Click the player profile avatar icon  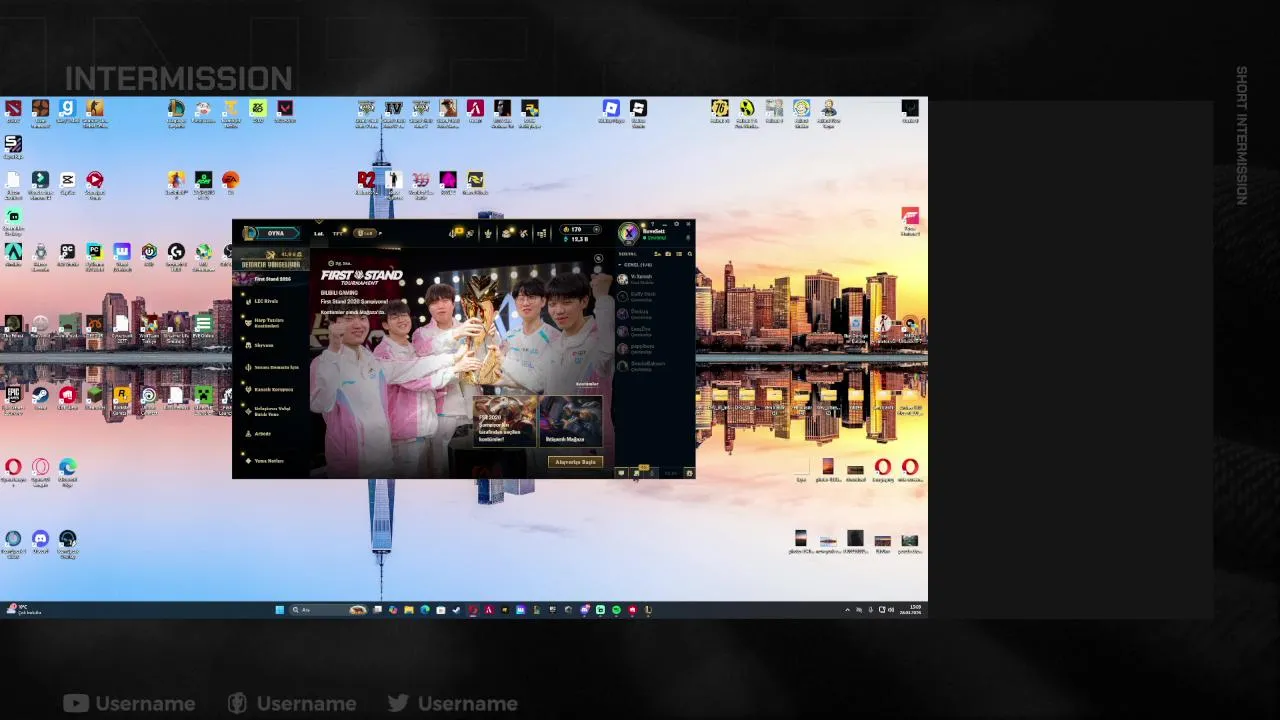pos(628,234)
